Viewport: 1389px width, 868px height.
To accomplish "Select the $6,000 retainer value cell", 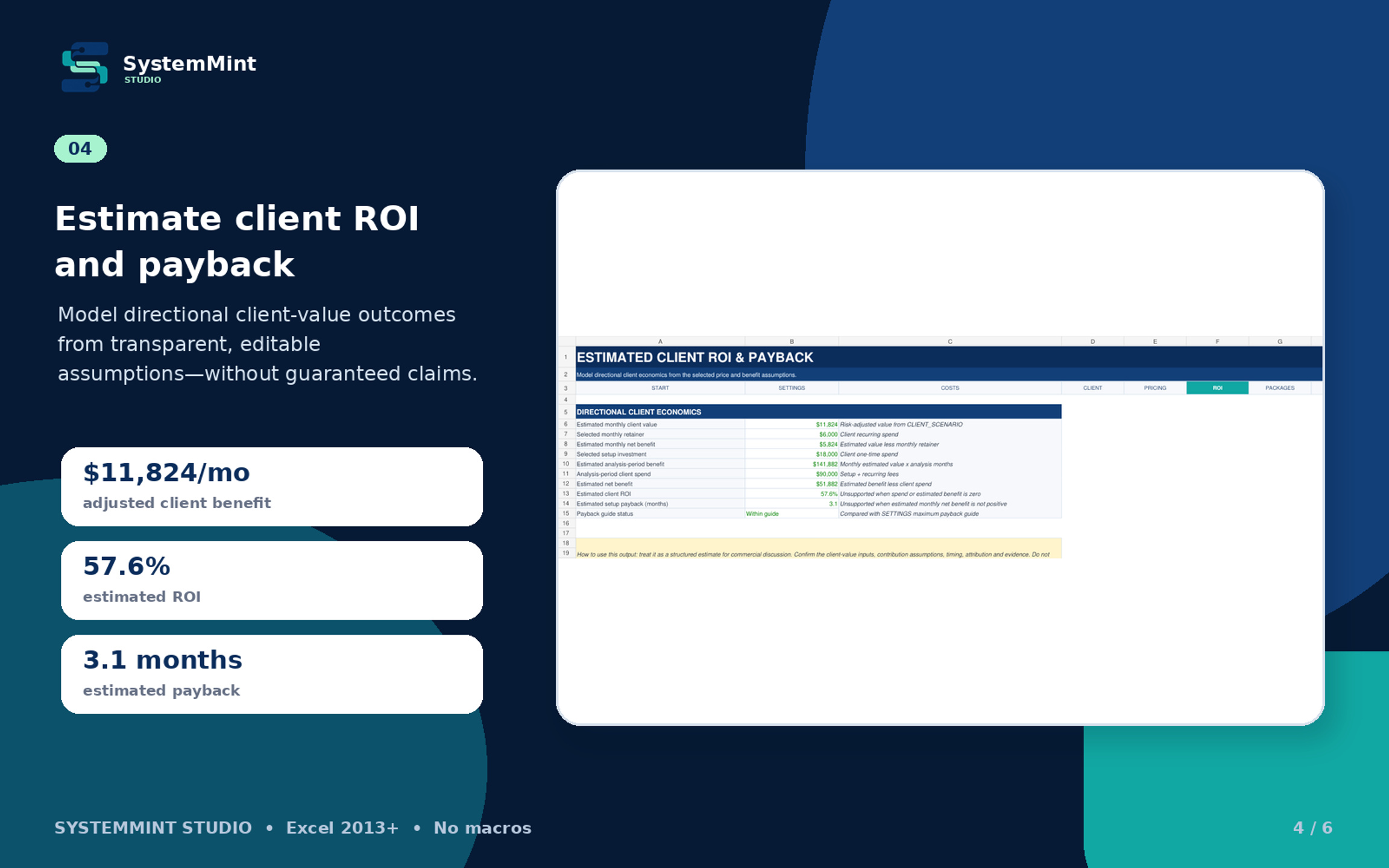I will click(792, 435).
